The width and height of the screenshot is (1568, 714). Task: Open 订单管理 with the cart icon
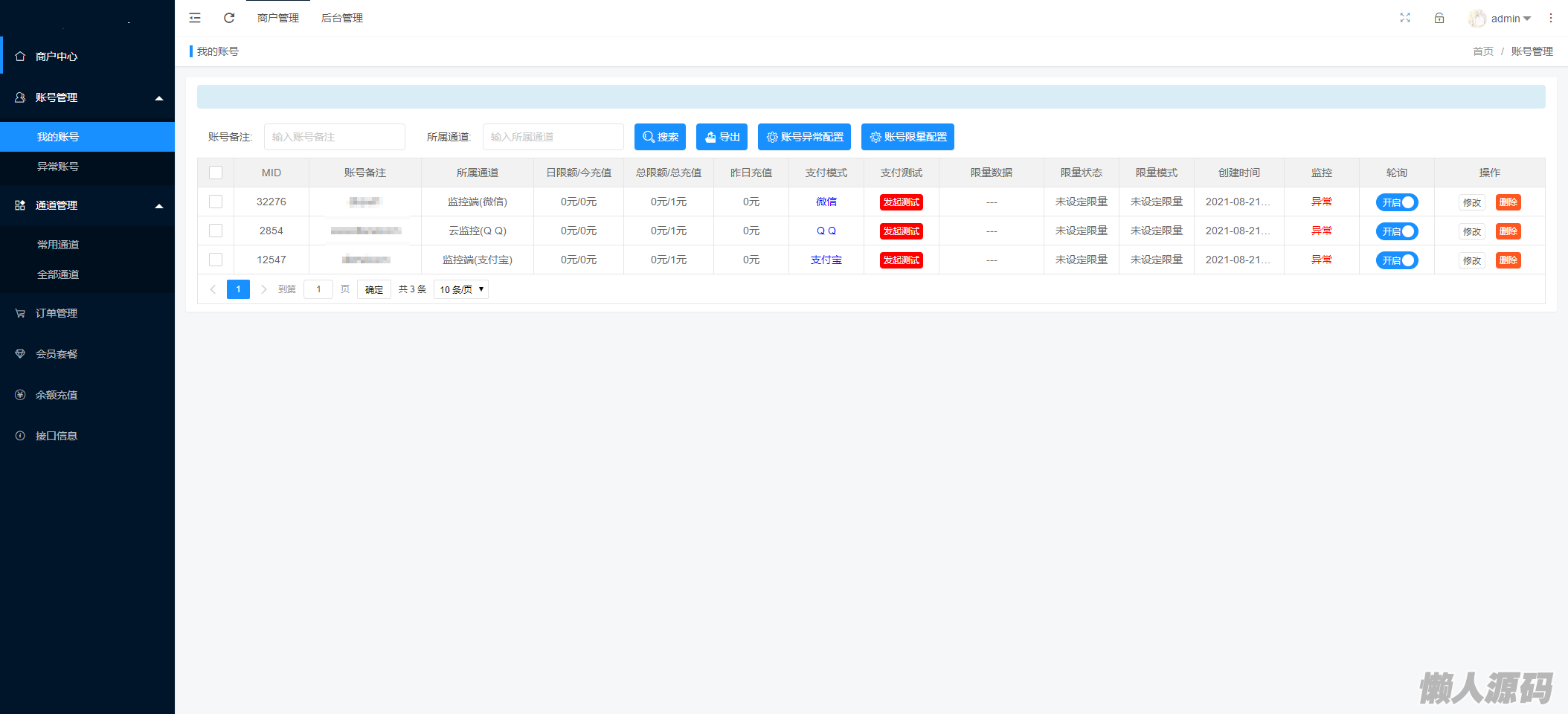pos(56,313)
